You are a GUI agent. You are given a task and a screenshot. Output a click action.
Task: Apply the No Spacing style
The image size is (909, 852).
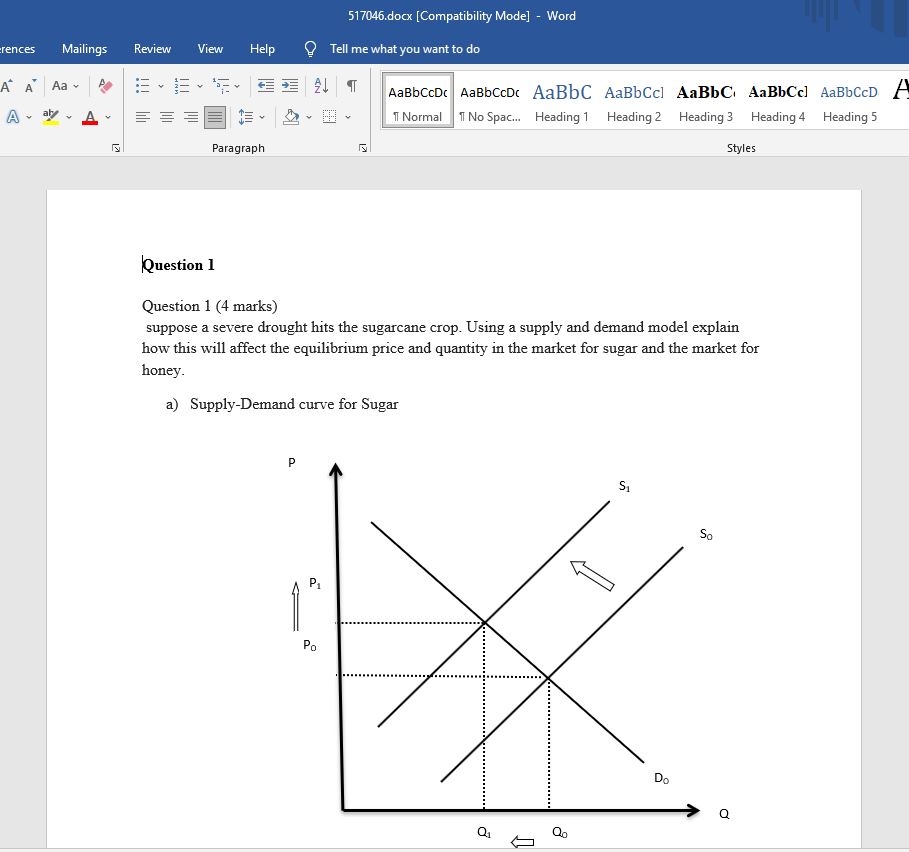point(490,101)
